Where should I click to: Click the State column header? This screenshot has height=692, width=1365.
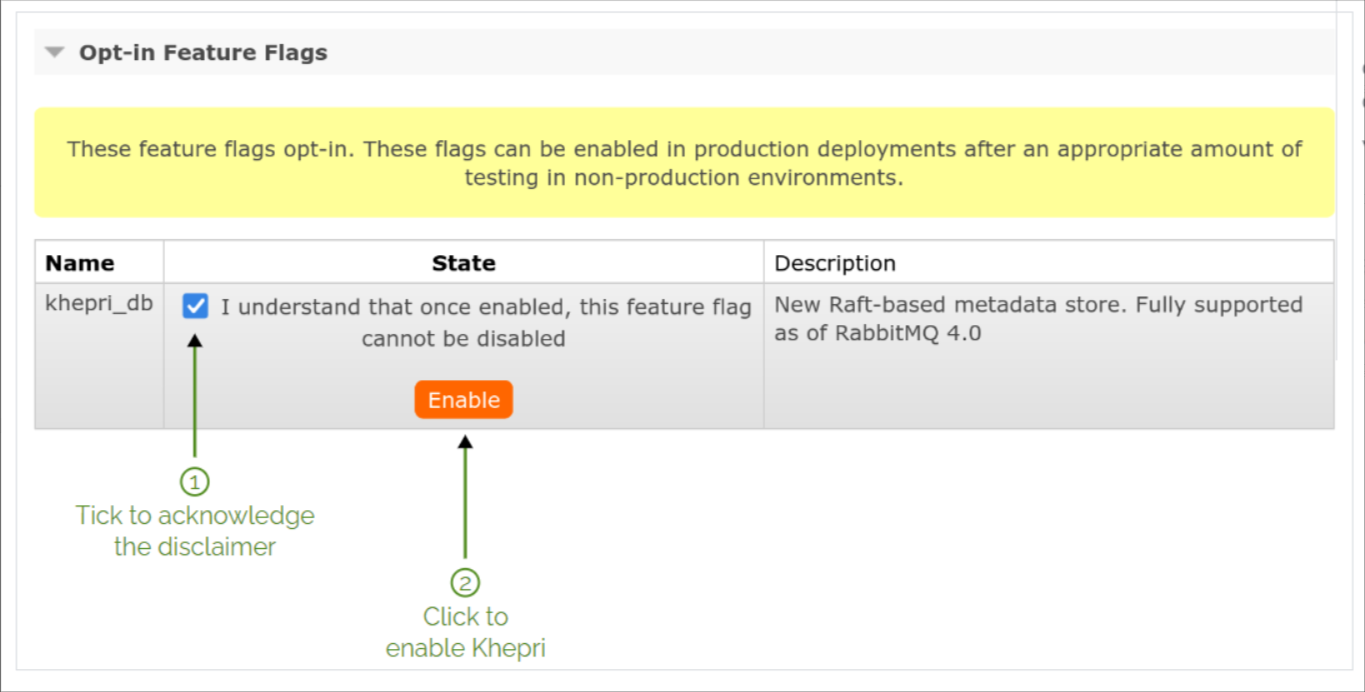point(463,263)
